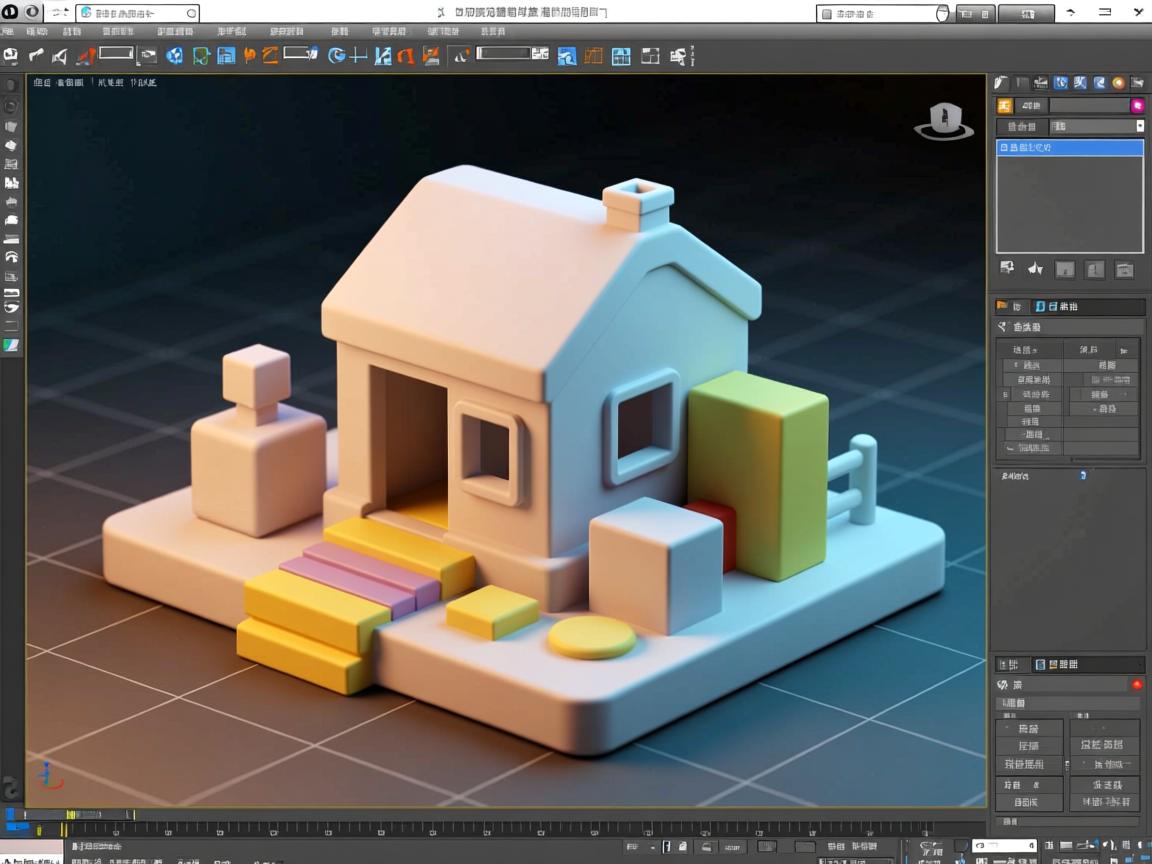Open the Create tab in the command panel

click(1000, 83)
